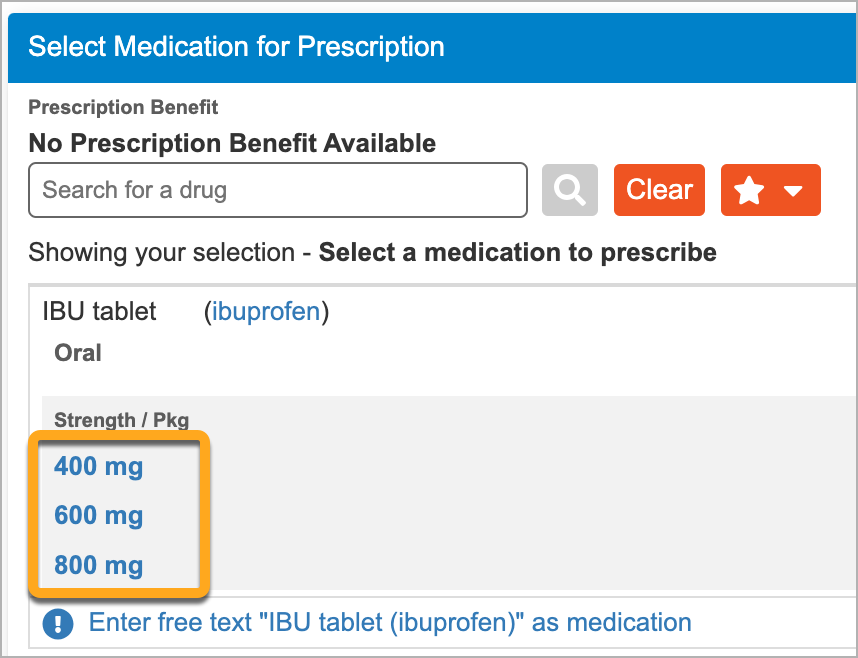Open the favorites dropdown caret arrow
This screenshot has height=658, width=858.
pos(793,191)
